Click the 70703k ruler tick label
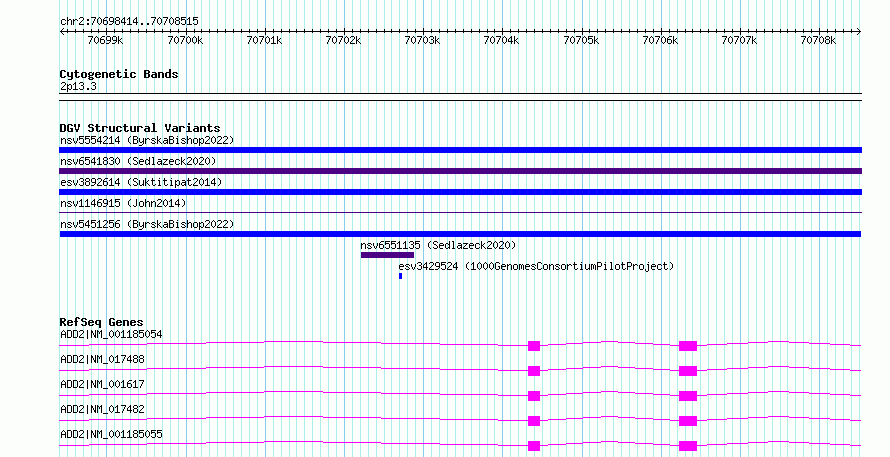Viewport: 890px width, 457px height. point(422,40)
